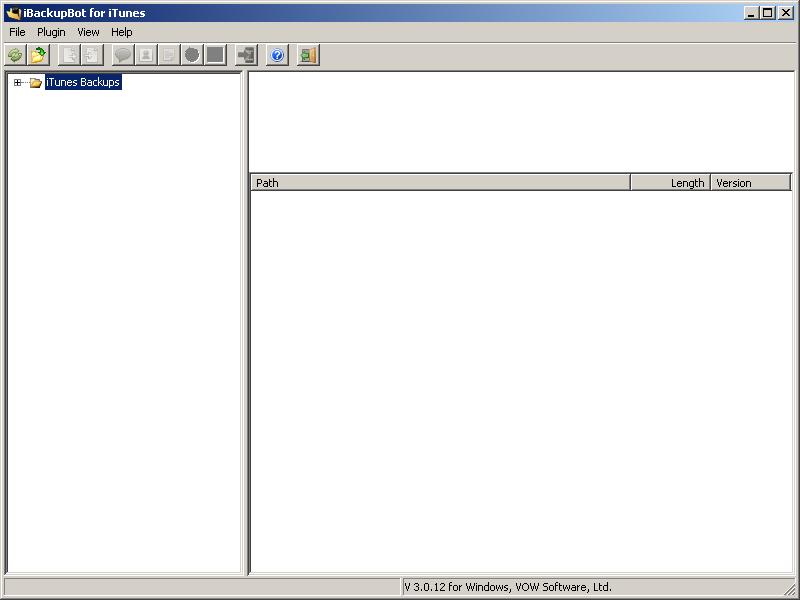Image resolution: width=800 pixels, height=600 pixels.
Task: Click the folder icon beside iTunes Backups
Action: [36, 83]
